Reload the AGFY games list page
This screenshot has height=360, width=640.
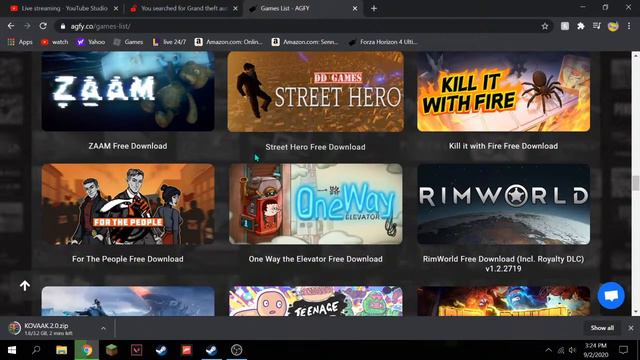click(x=43, y=26)
